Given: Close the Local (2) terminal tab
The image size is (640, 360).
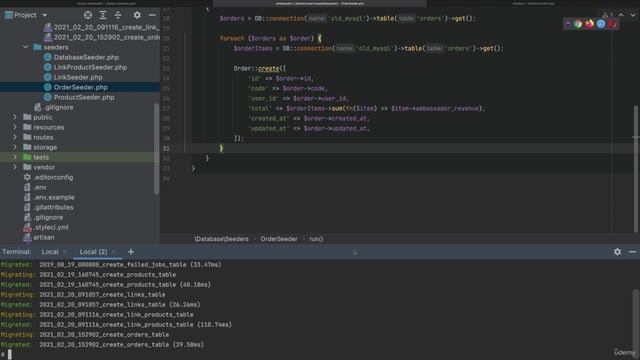Looking at the screenshot, I should click(114, 252).
